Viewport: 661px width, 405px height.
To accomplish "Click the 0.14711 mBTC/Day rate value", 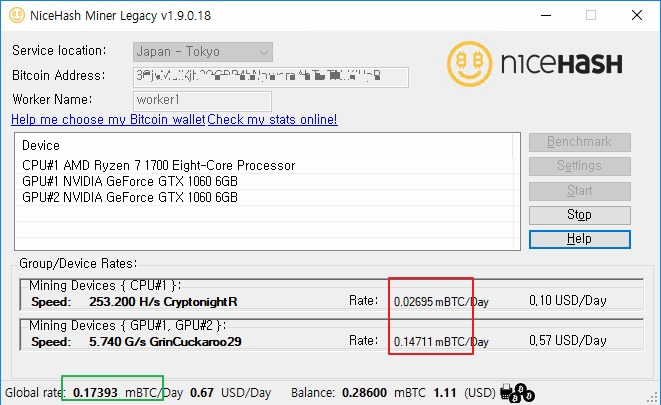I will [x=441, y=342].
